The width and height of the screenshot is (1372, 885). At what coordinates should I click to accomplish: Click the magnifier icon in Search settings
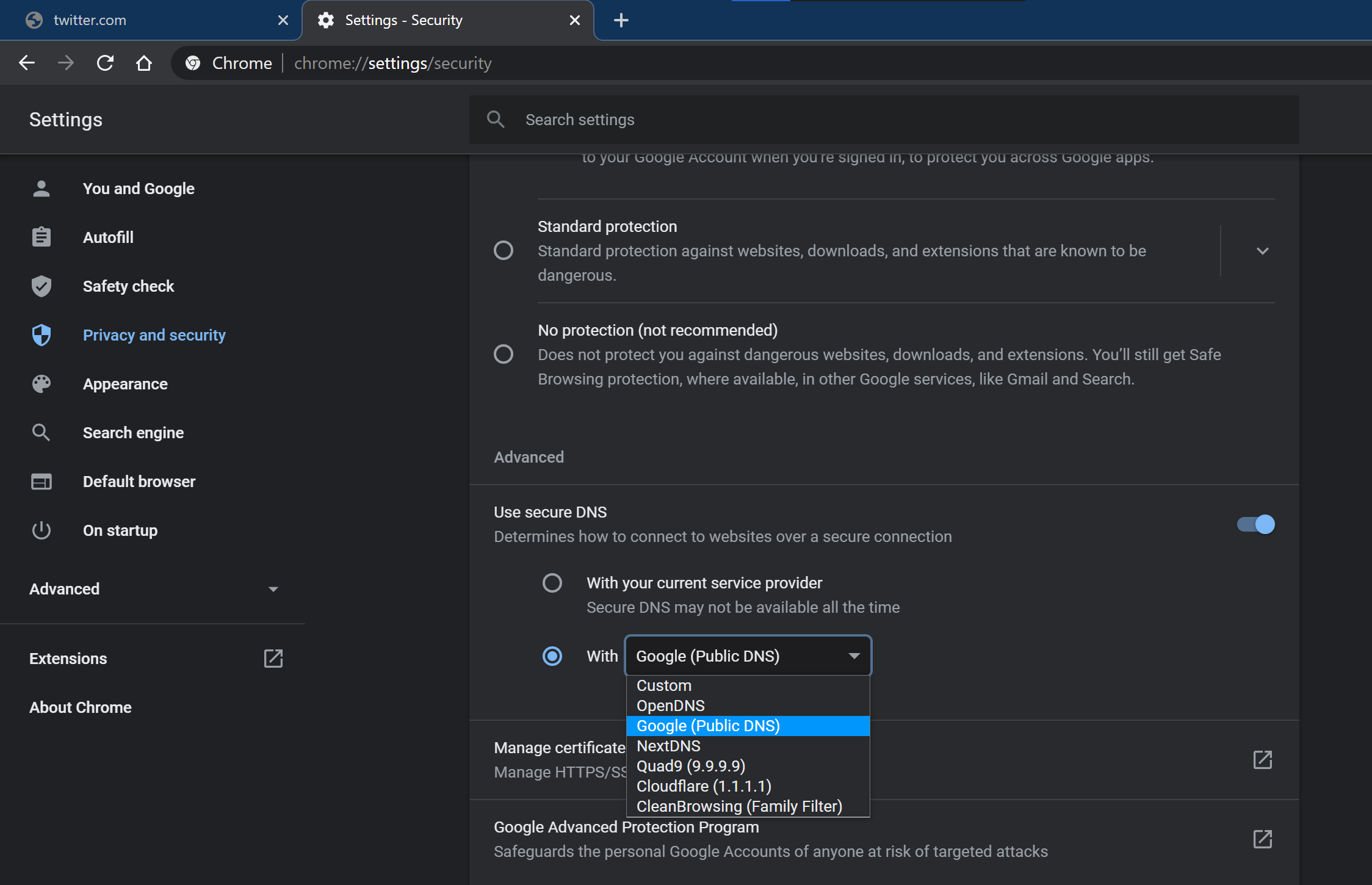496,120
